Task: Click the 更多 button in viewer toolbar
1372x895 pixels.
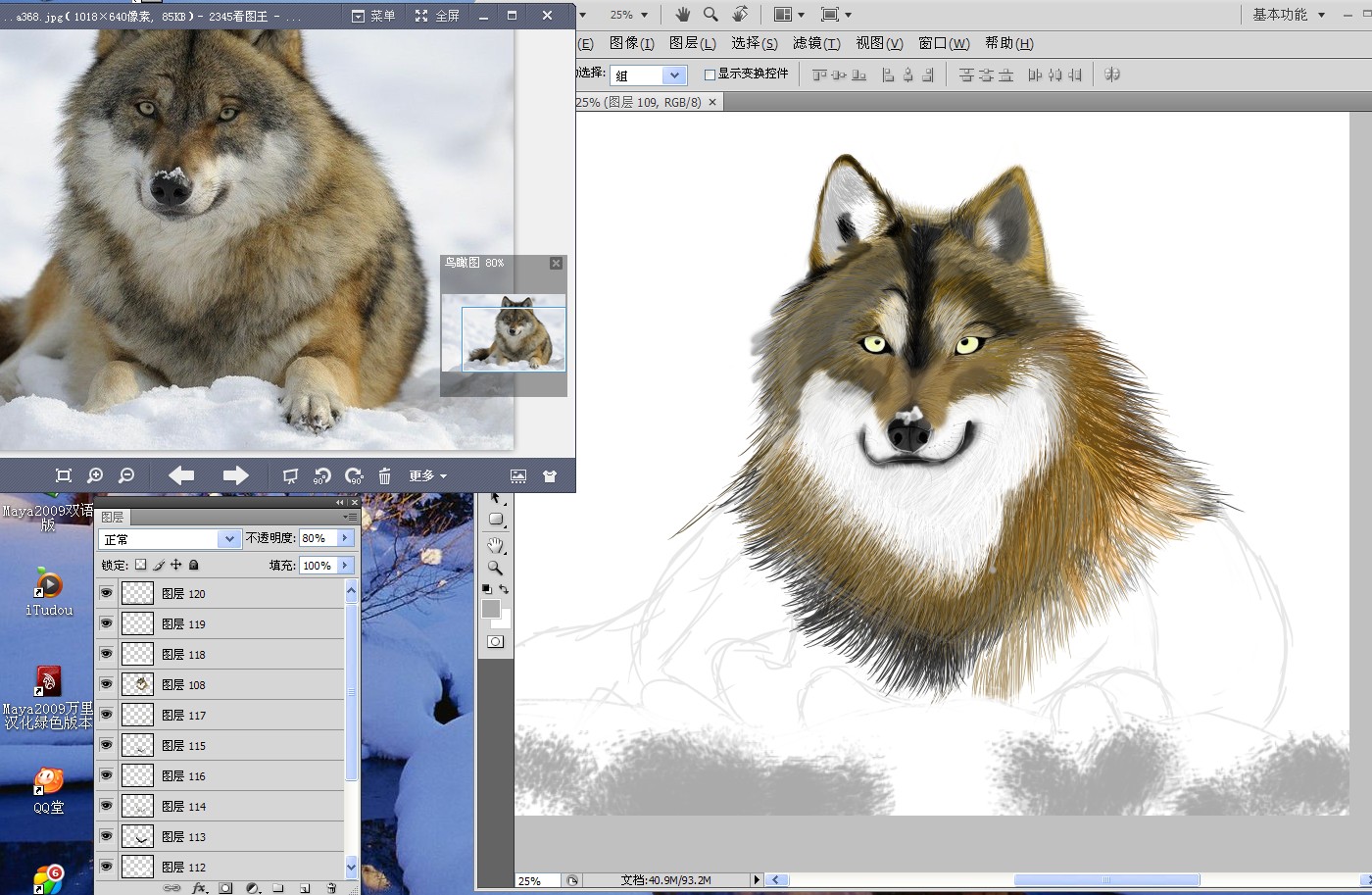Action: pos(427,476)
